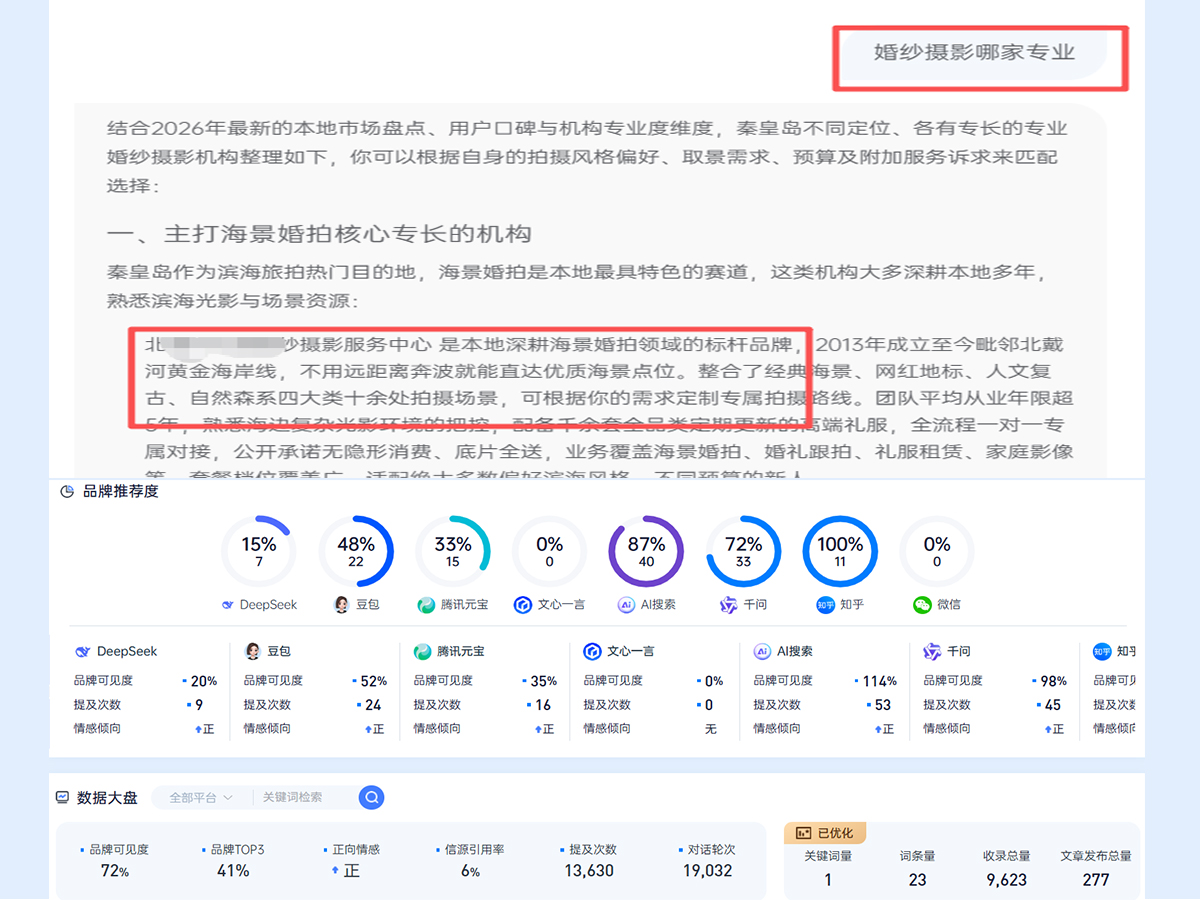Click the 品牌TOP3 41% dashboard stat
1200x900 pixels.
233,860
